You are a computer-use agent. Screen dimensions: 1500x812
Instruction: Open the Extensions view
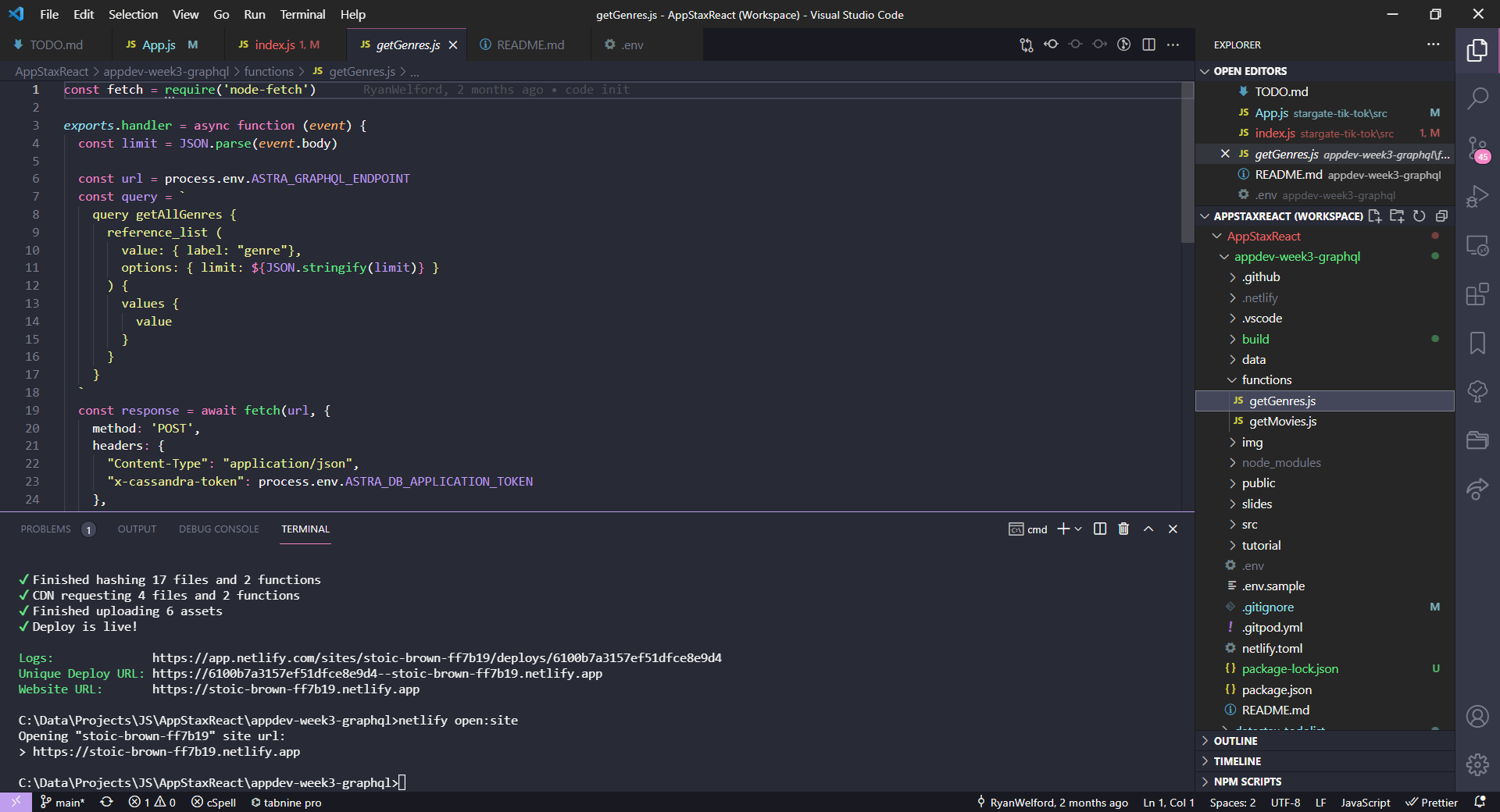pyautogui.click(x=1477, y=294)
